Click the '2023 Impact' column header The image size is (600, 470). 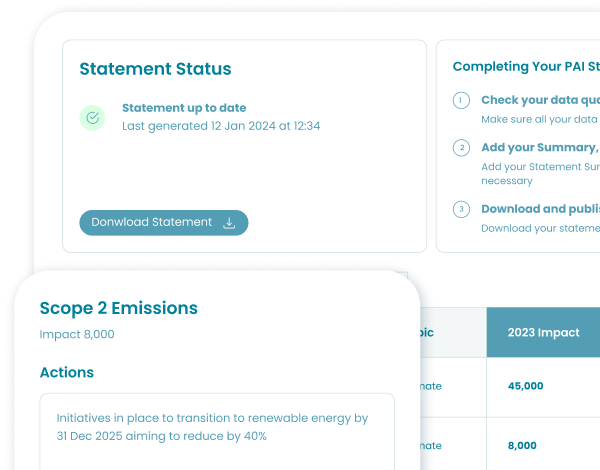click(543, 332)
